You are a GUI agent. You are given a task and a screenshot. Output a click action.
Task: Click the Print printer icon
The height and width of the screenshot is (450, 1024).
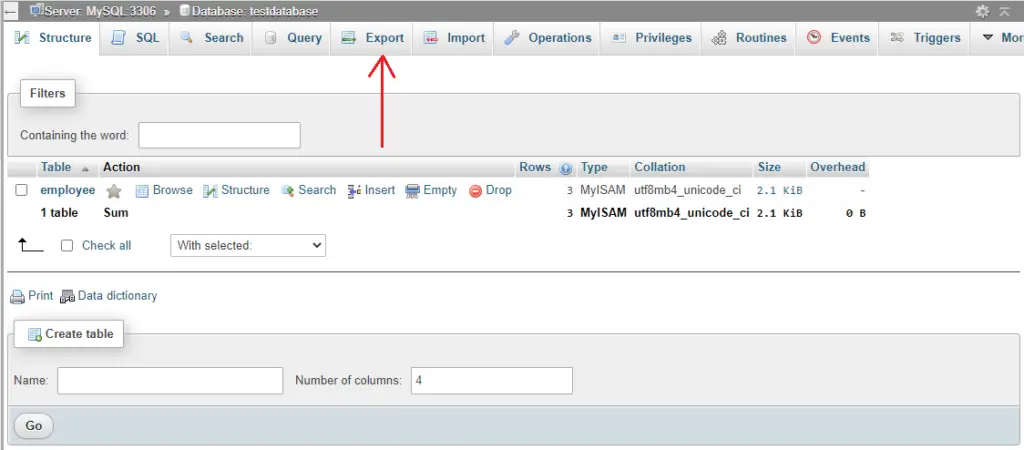(17, 297)
